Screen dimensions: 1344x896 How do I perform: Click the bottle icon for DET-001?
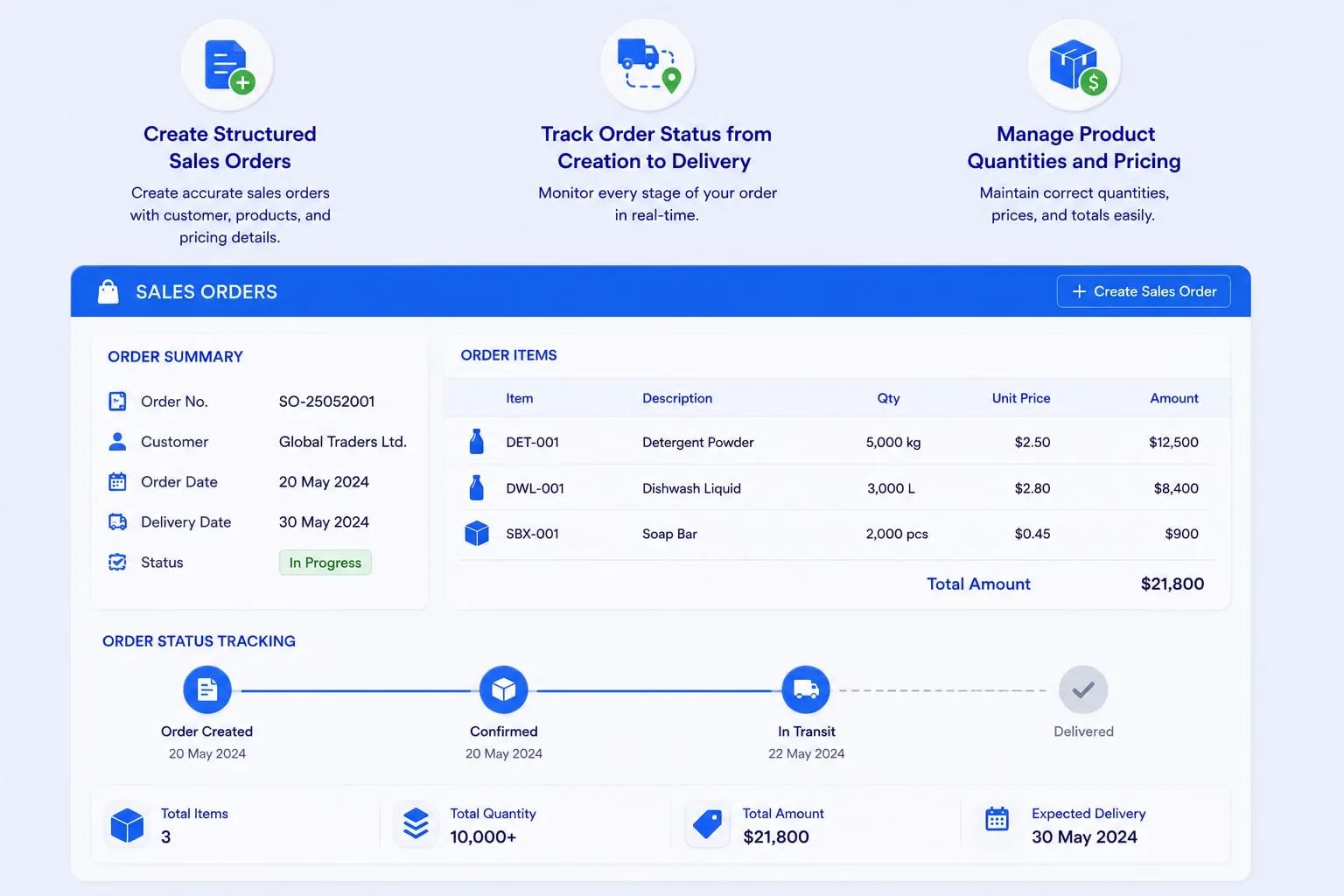[x=477, y=442]
